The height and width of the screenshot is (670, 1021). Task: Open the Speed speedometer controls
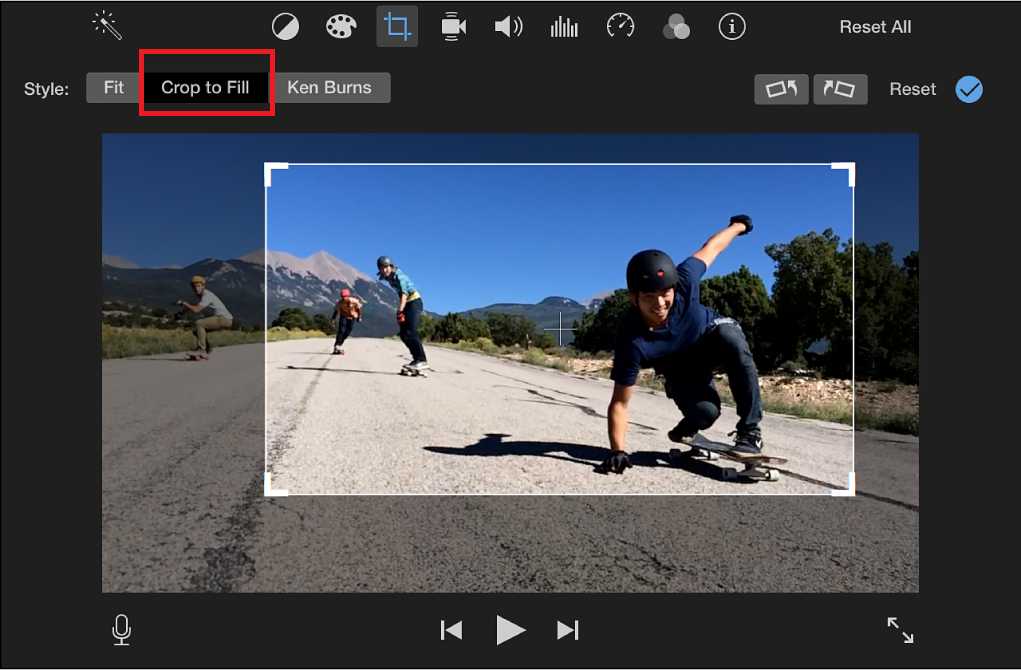pos(620,27)
